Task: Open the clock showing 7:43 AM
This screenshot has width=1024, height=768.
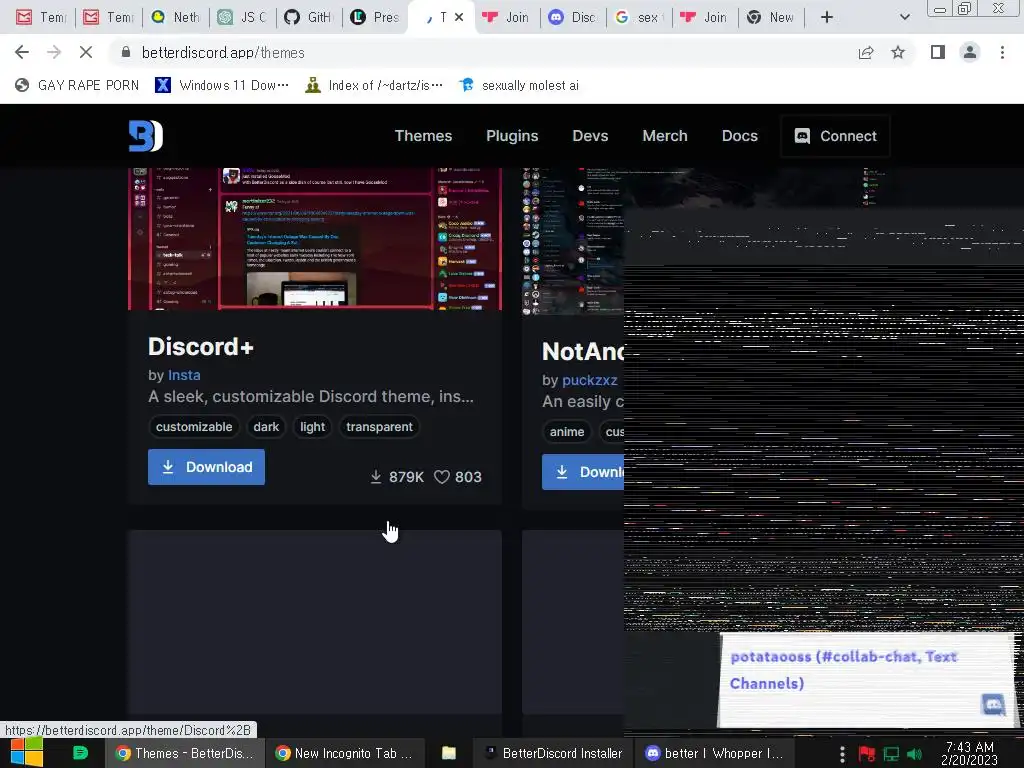Action: point(969,753)
